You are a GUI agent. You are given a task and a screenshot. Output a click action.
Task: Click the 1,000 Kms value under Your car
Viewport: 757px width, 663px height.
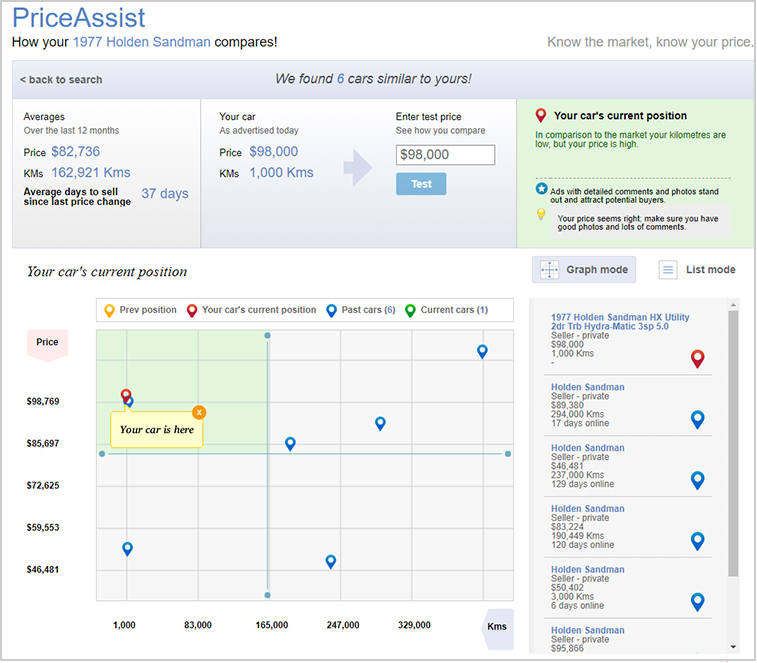click(x=281, y=172)
